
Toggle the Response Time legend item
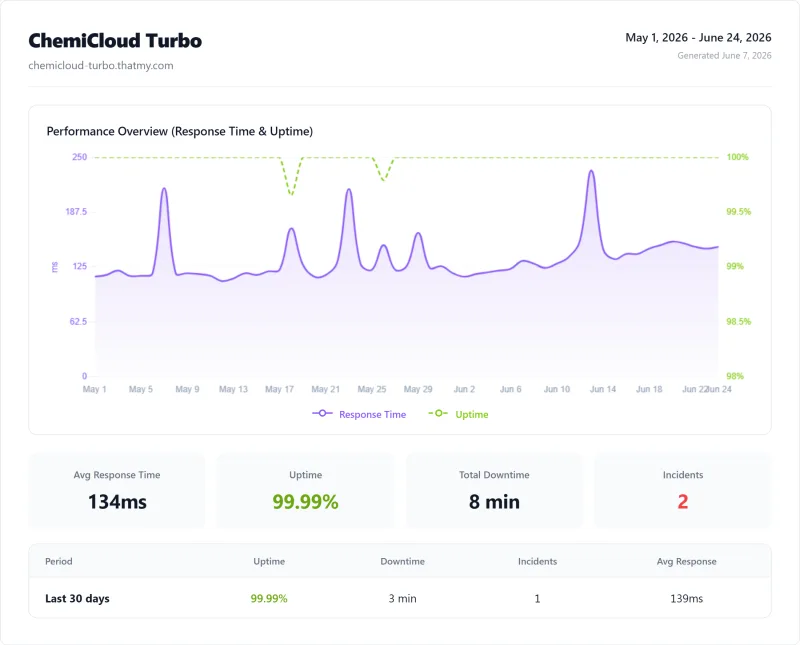[x=359, y=414]
